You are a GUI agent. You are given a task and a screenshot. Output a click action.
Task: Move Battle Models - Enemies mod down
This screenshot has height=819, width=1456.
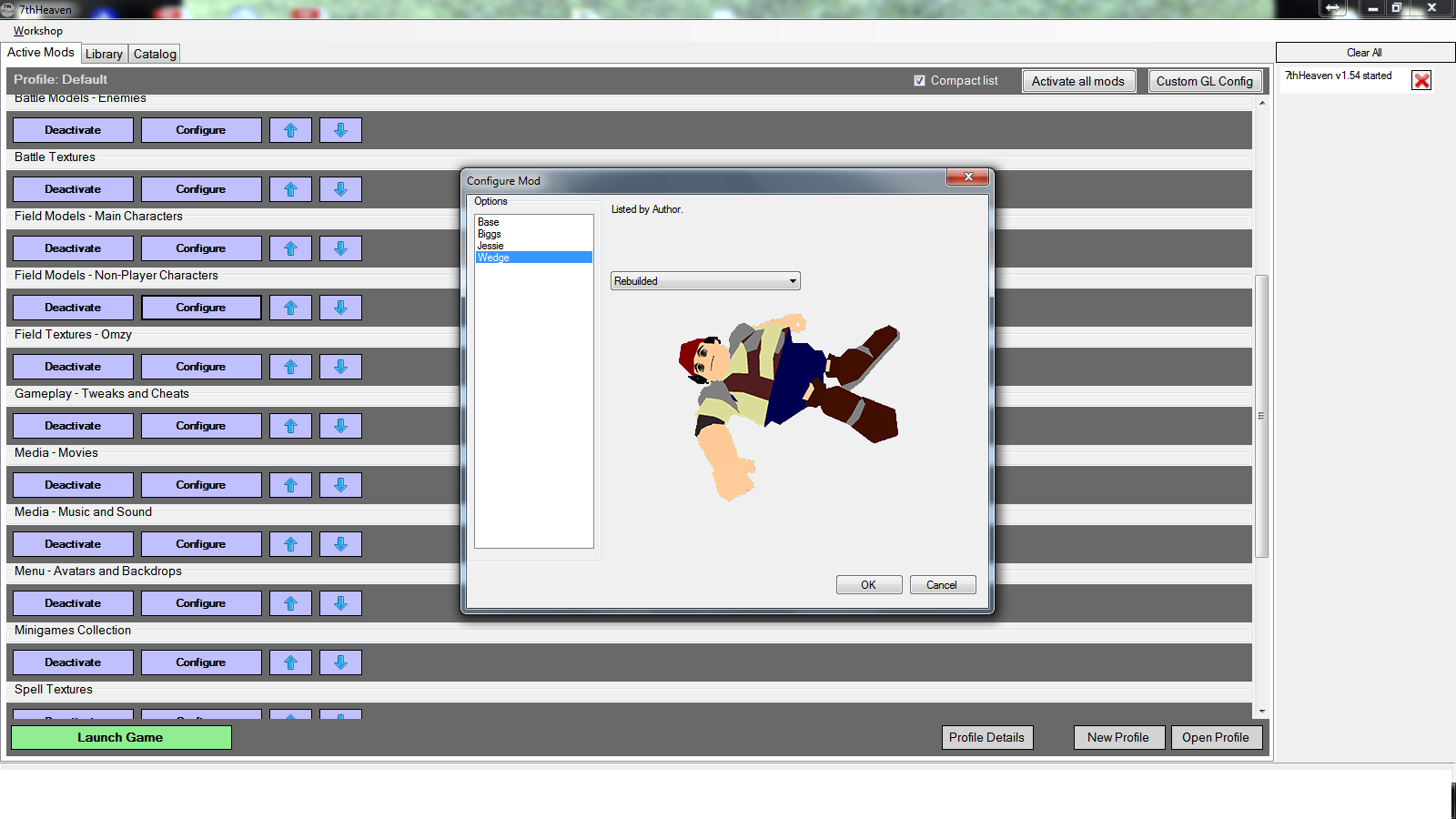click(340, 130)
